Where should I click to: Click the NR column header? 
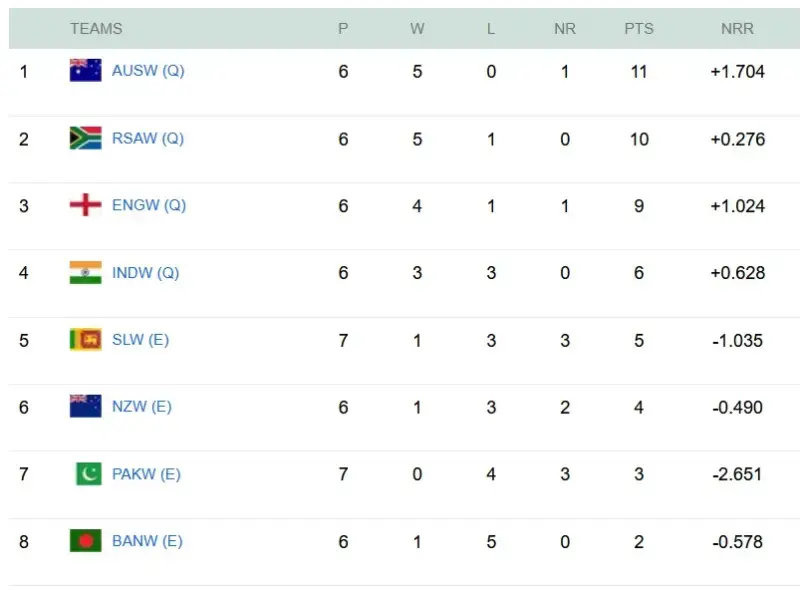[x=565, y=29]
